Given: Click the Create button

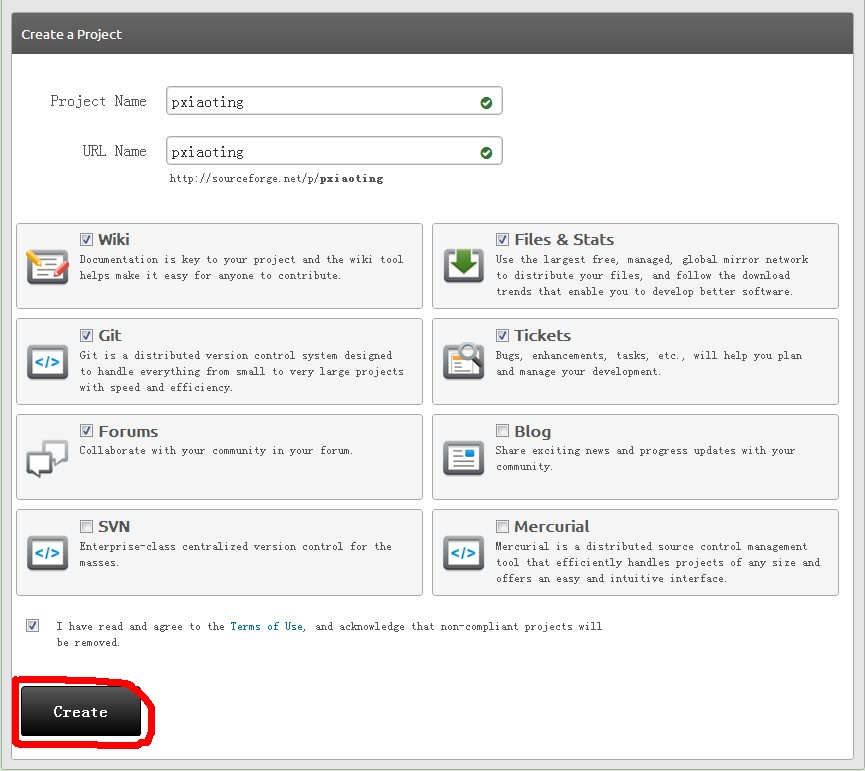Looking at the screenshot, I should 81,711.
